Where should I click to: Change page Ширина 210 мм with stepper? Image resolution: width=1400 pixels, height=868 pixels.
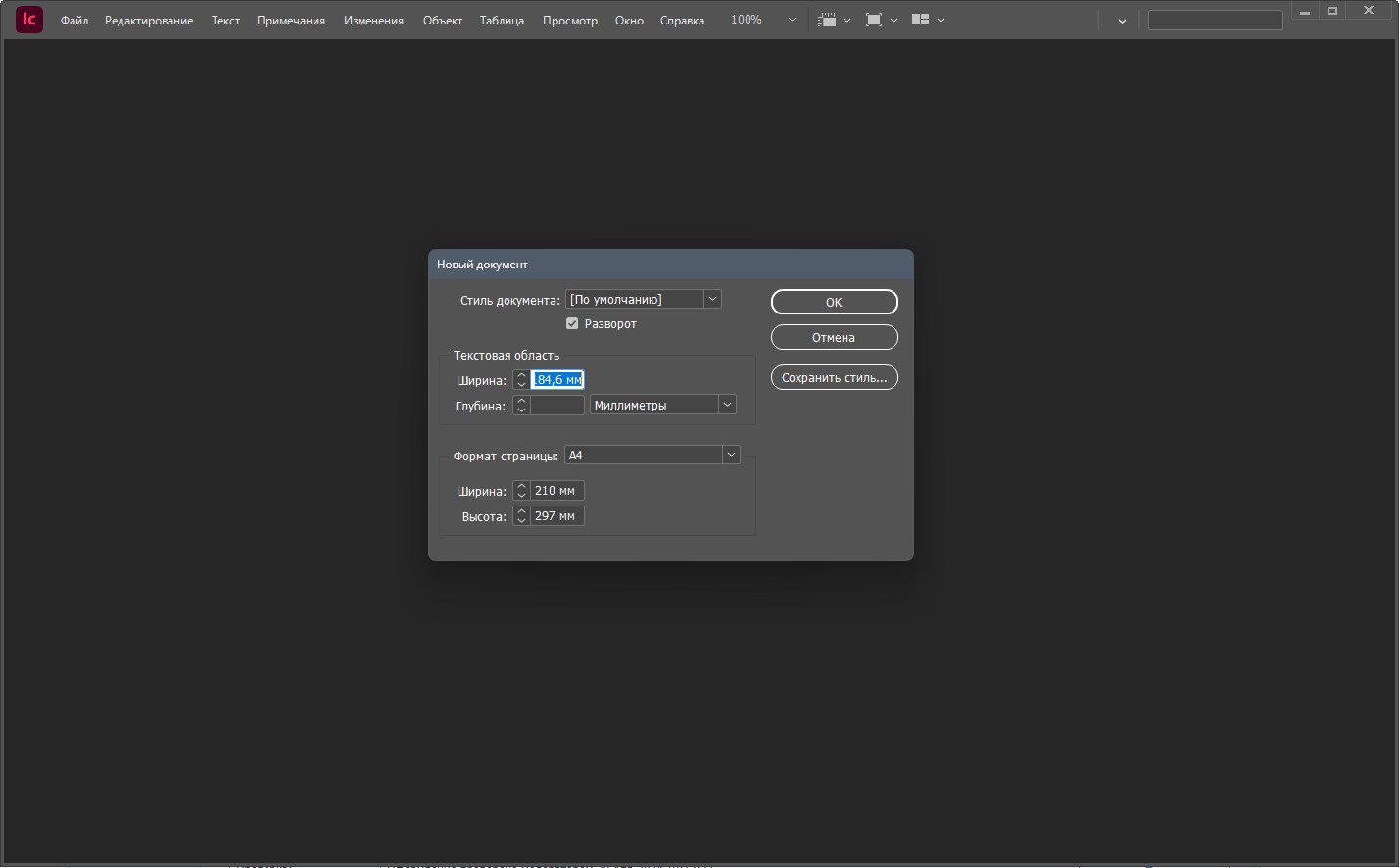(521, 491)
